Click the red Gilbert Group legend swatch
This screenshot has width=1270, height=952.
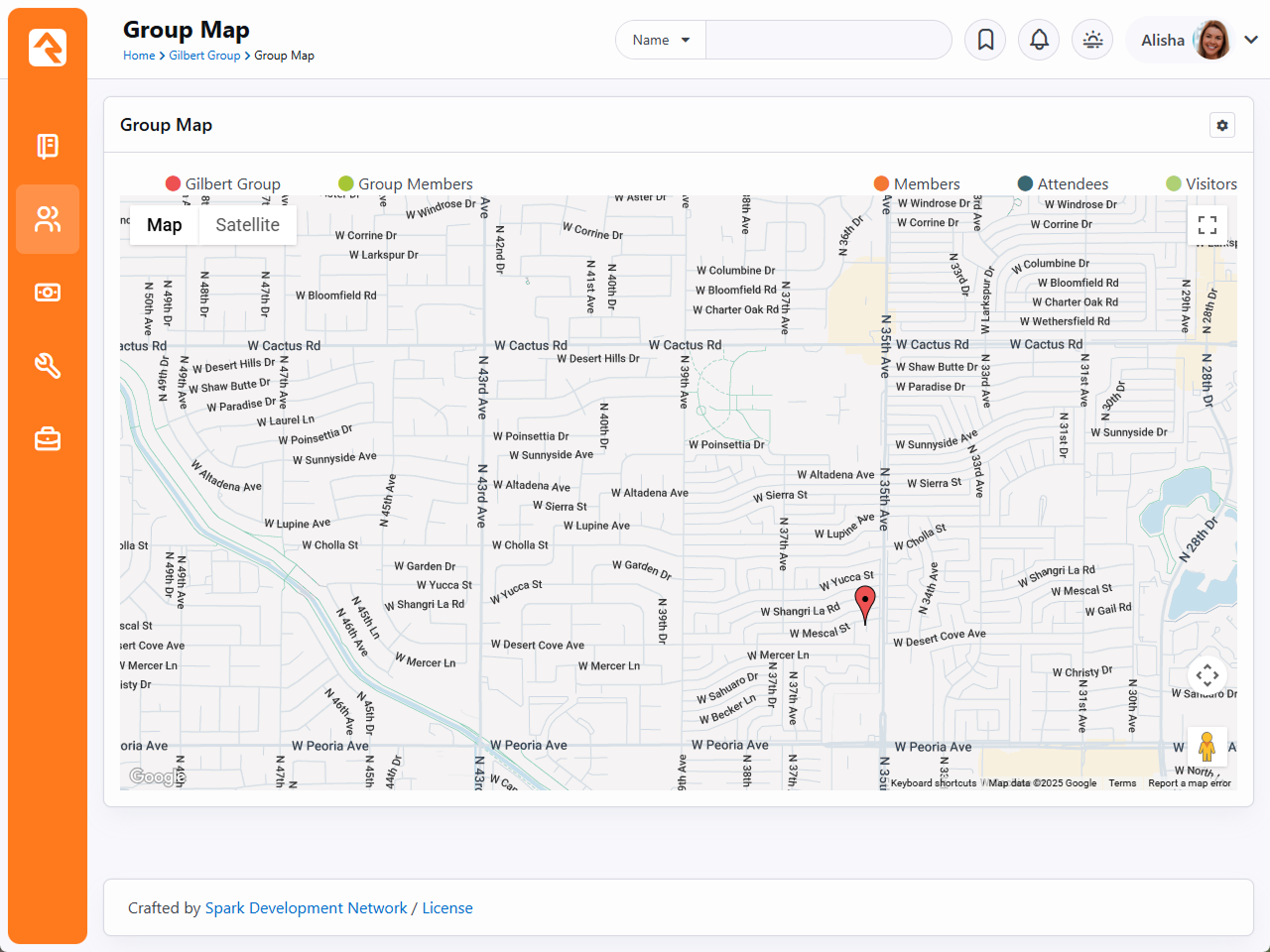coord(173,183)
